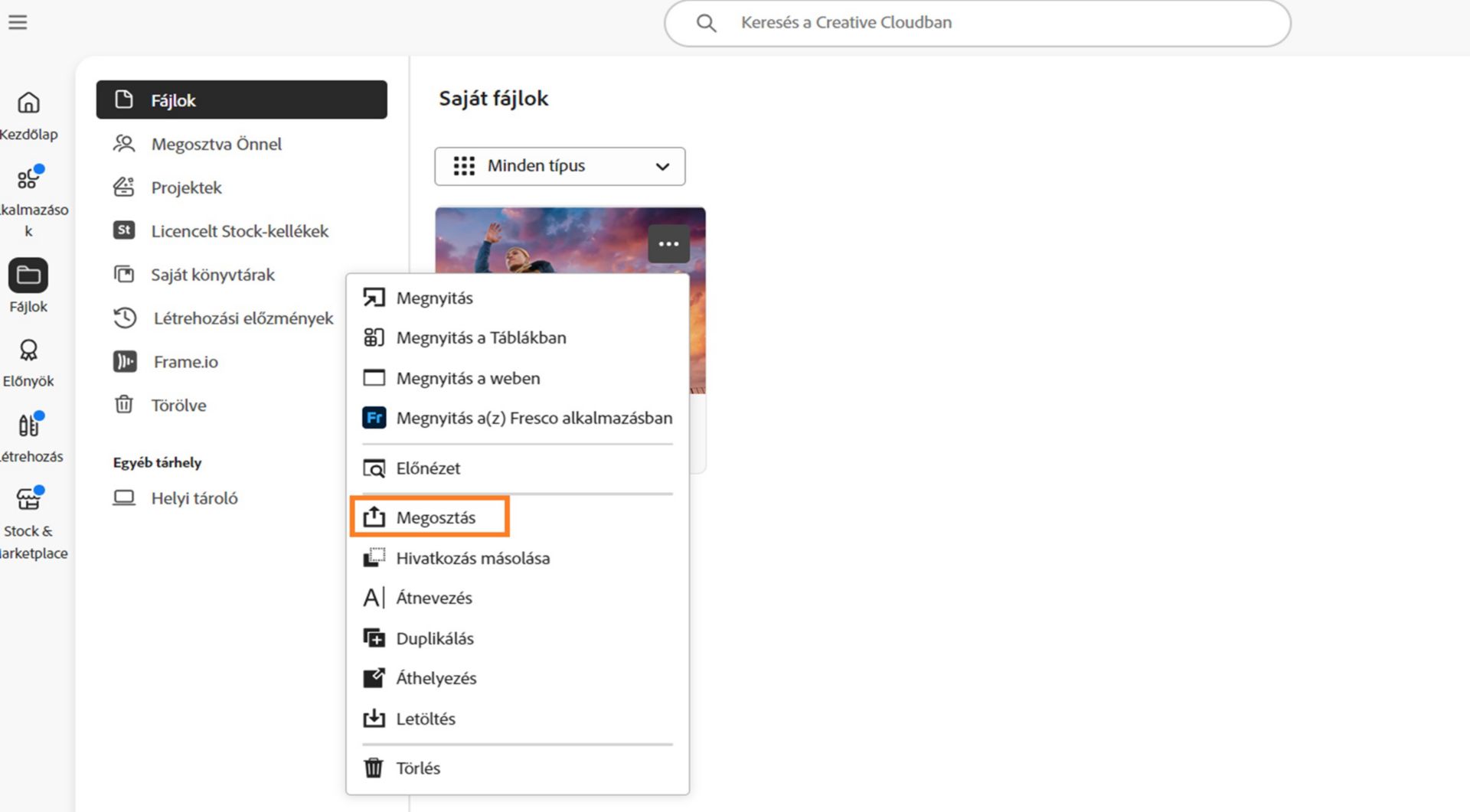Open the Előnyök badge icon
The image size is (1470, 812).
(x=28, y=350)
